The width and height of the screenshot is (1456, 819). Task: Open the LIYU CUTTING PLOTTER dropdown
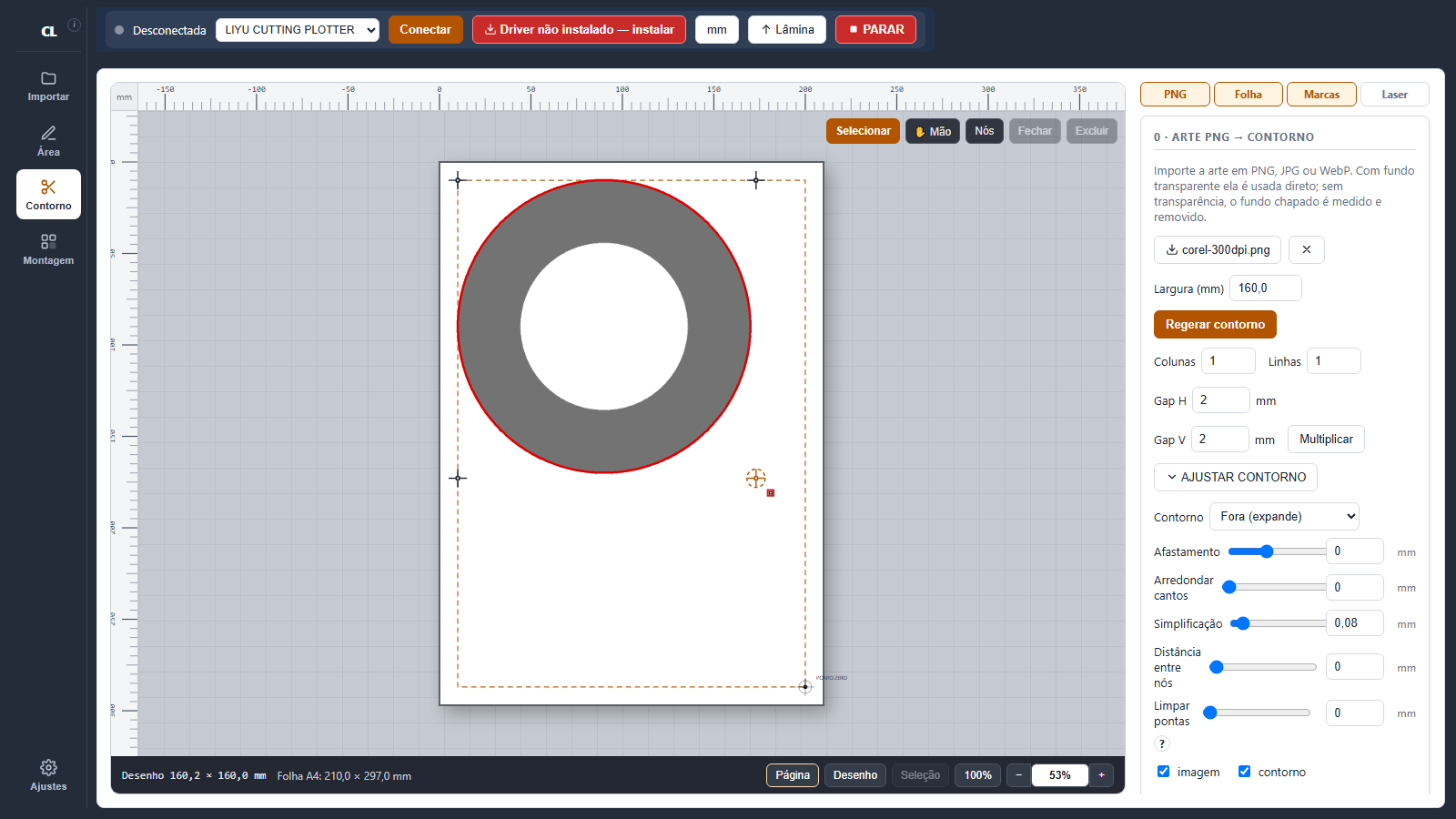[x=298, y=30]
